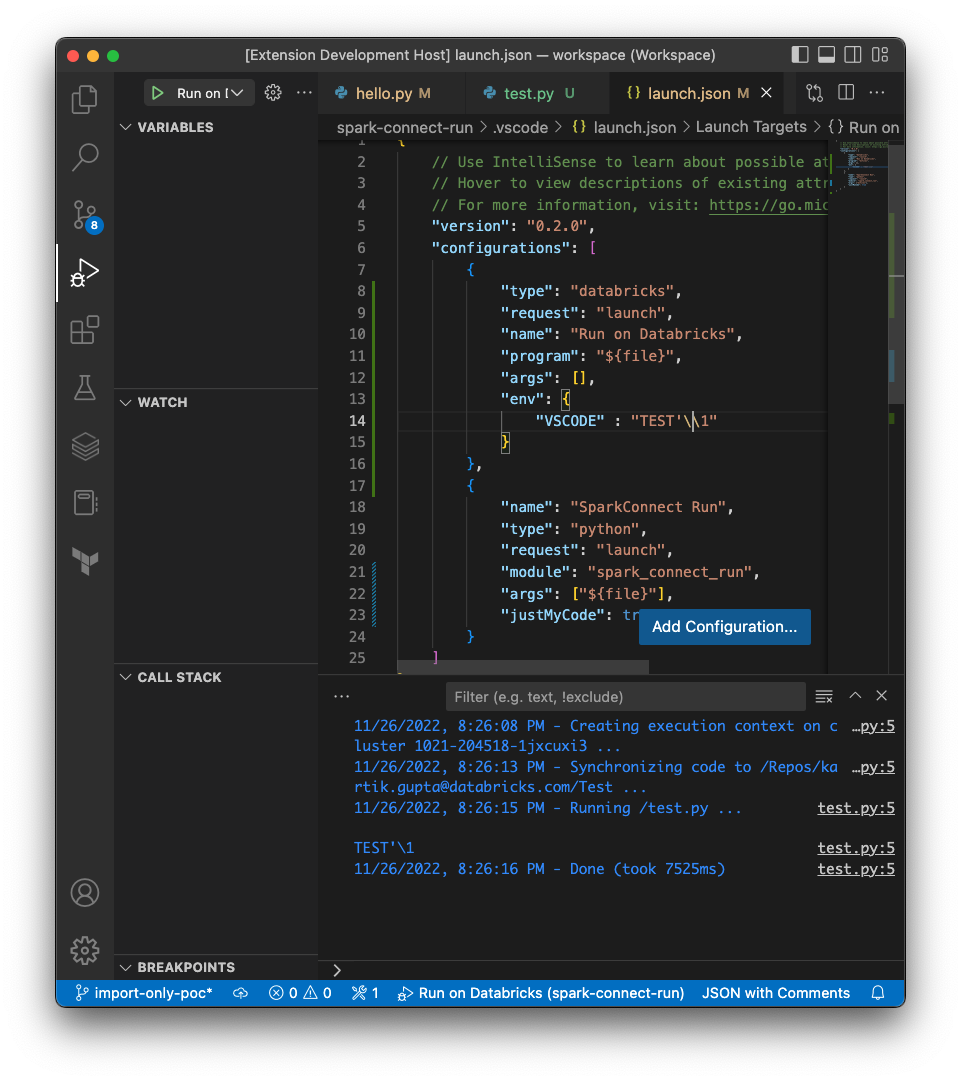The image size is (961, 1081).
Task: Start debugging with green play button
Action: pos(157,93)
